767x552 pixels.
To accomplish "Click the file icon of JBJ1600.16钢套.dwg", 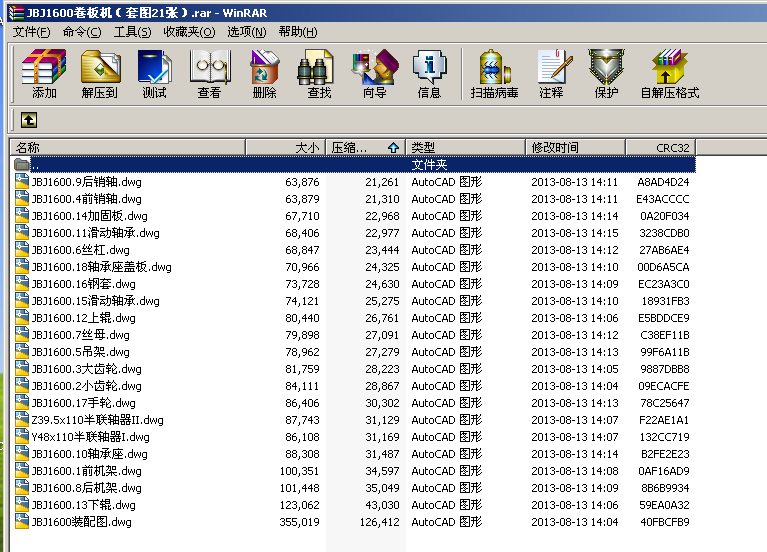I will click(x=22, y=283).
